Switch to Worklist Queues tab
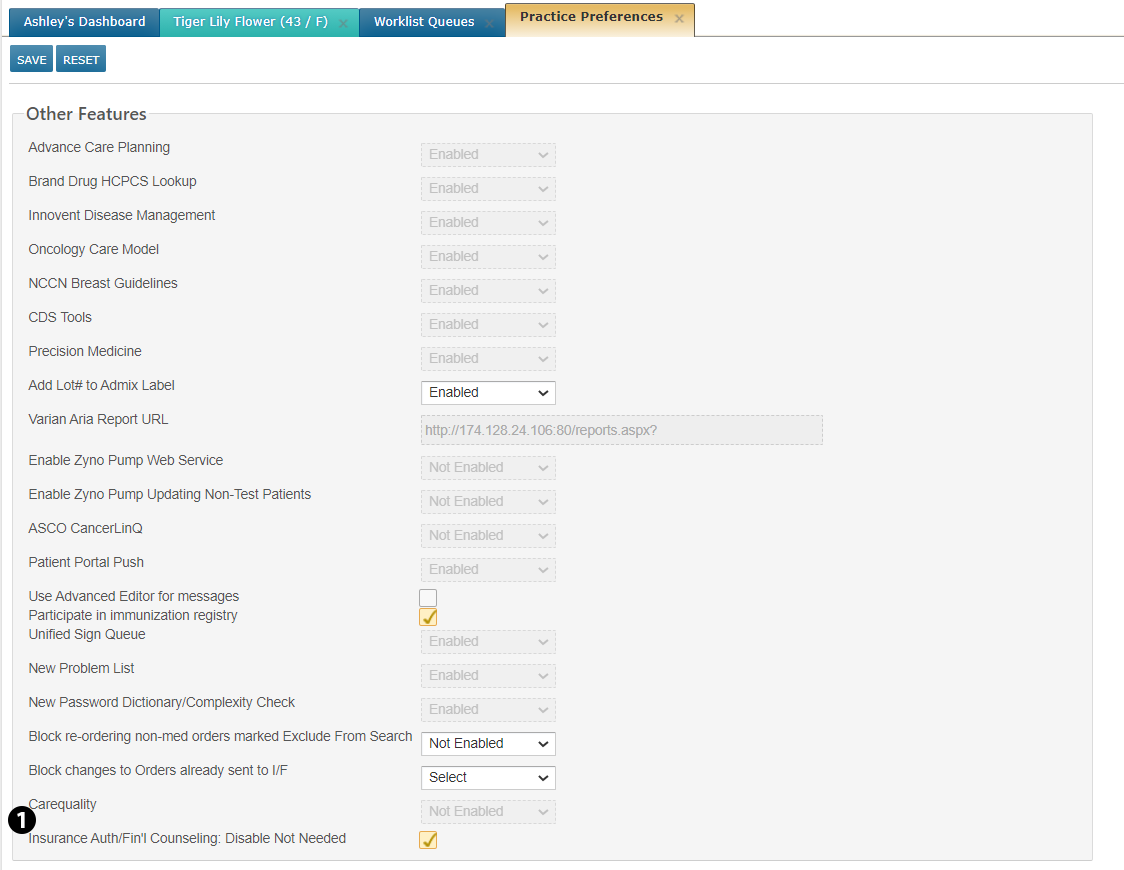The width and height of the screenshot is (1124, 870). pyautogui.click(x=424, y=22)
